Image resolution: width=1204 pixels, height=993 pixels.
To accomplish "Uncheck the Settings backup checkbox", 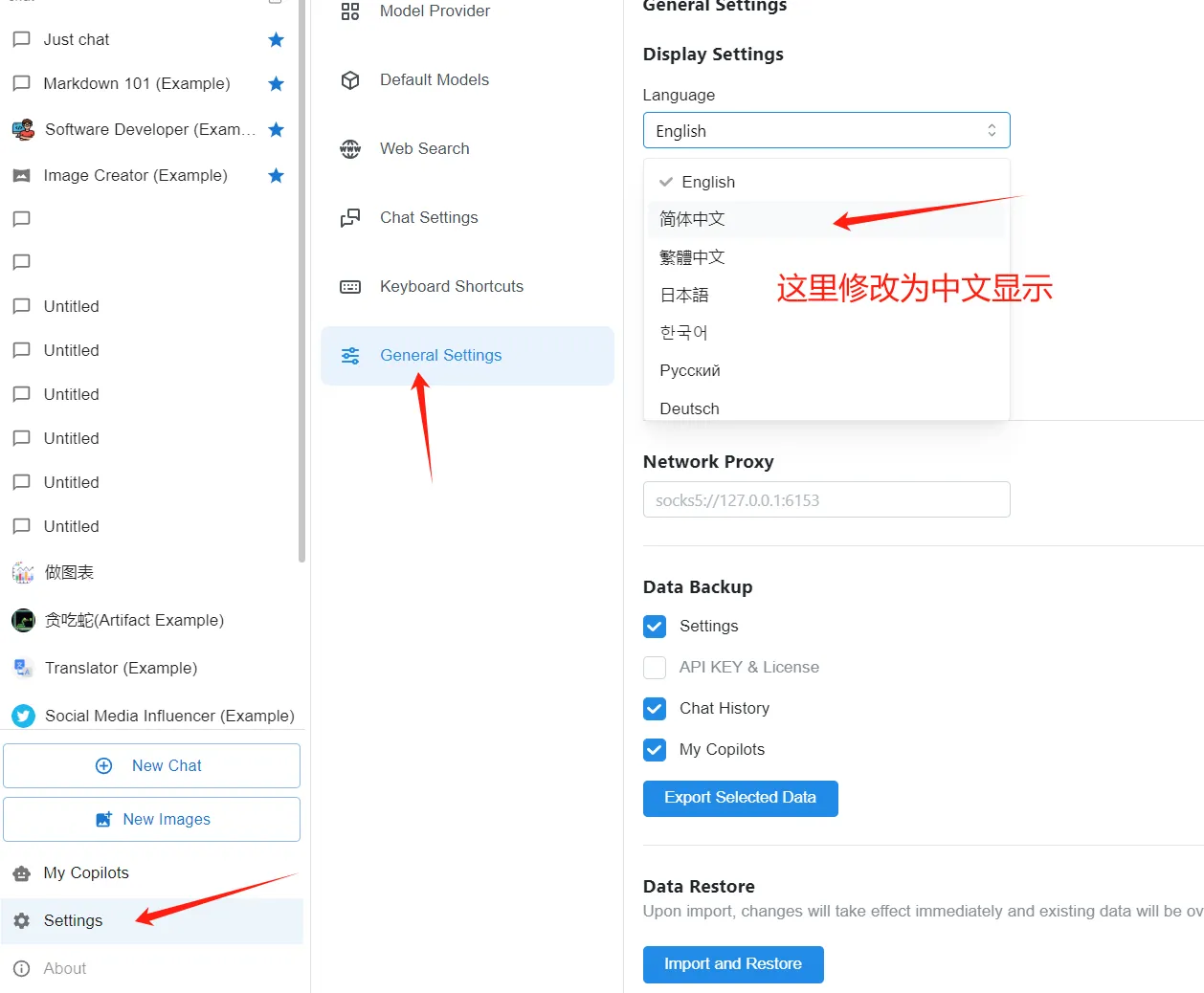I will (655, 627).
